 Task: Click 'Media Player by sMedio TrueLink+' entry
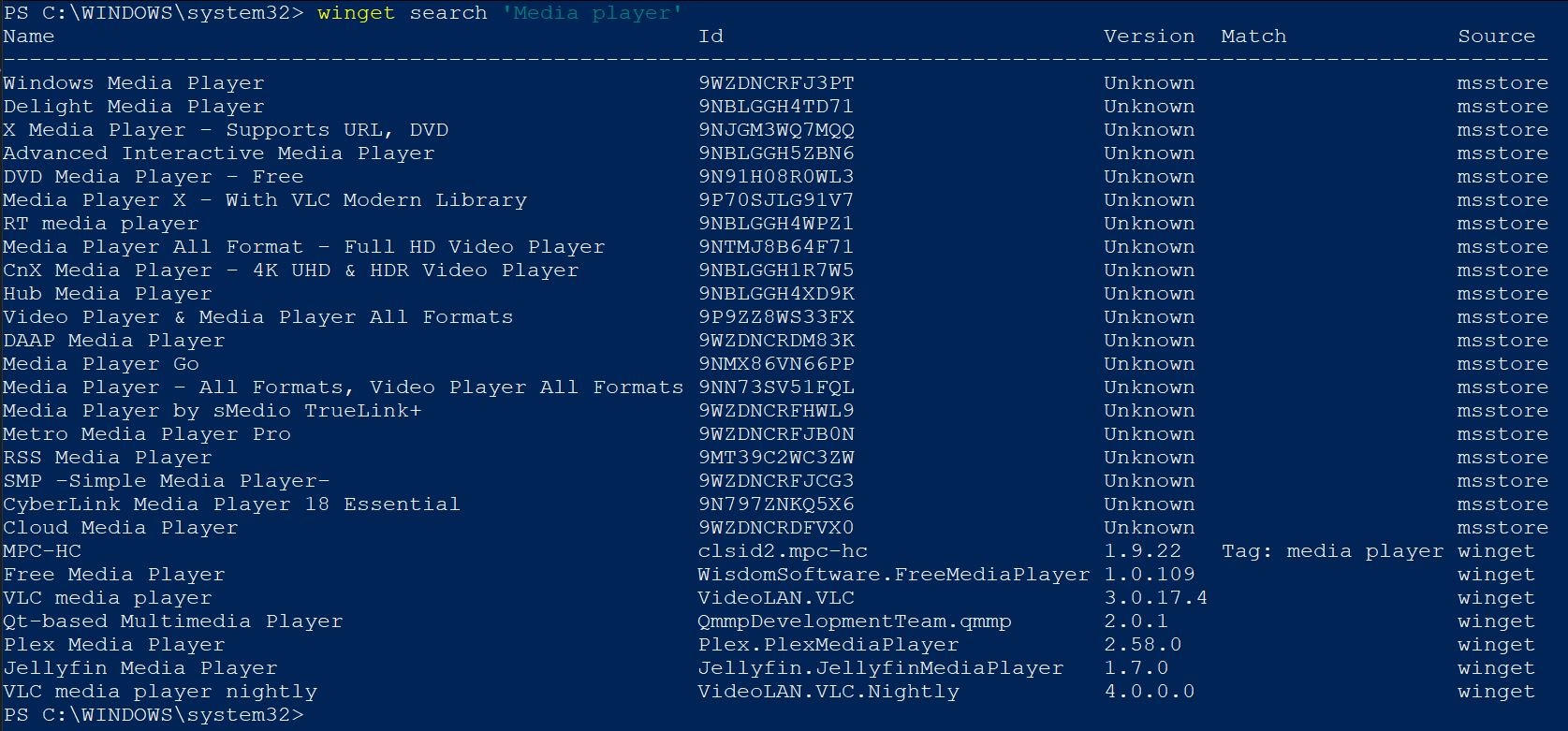212,411
